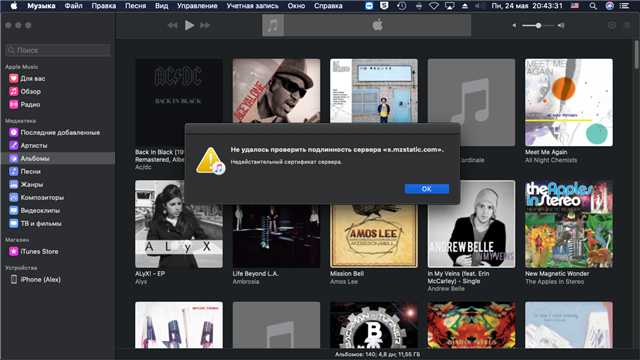Select Видеоклипы in library sidebar
The width and height of the screenshot is (640, 360).
tap(58, 211)
